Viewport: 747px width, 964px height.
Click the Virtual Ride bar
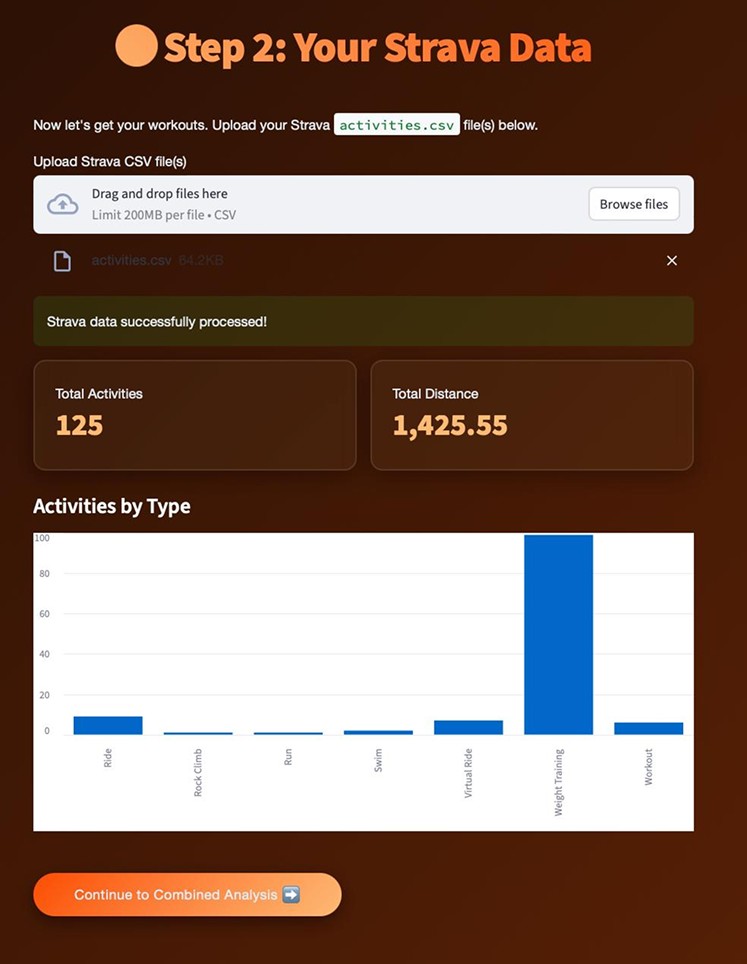coord(468,727)
